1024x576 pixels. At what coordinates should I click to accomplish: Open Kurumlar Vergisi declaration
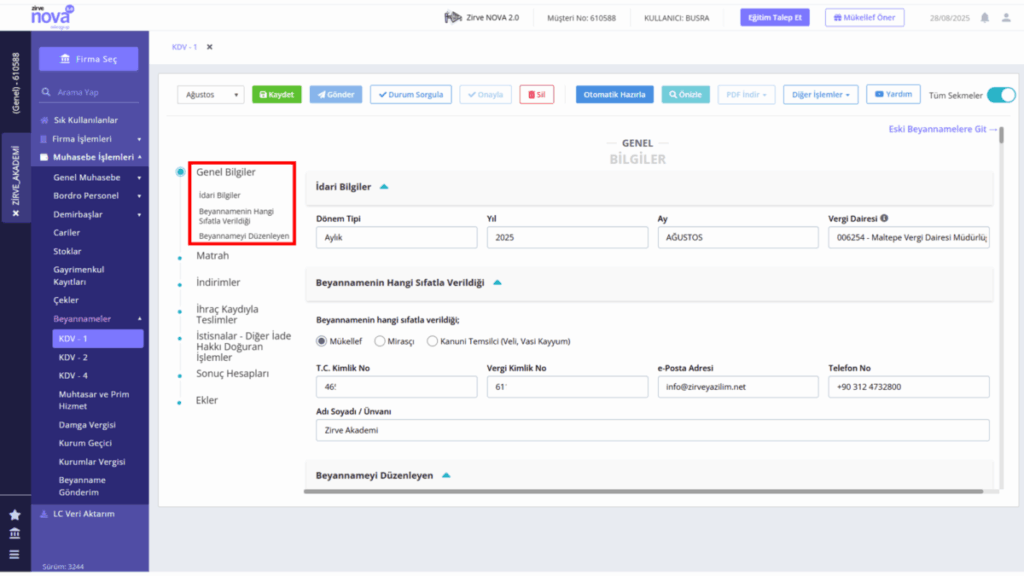tap(92, 462)
